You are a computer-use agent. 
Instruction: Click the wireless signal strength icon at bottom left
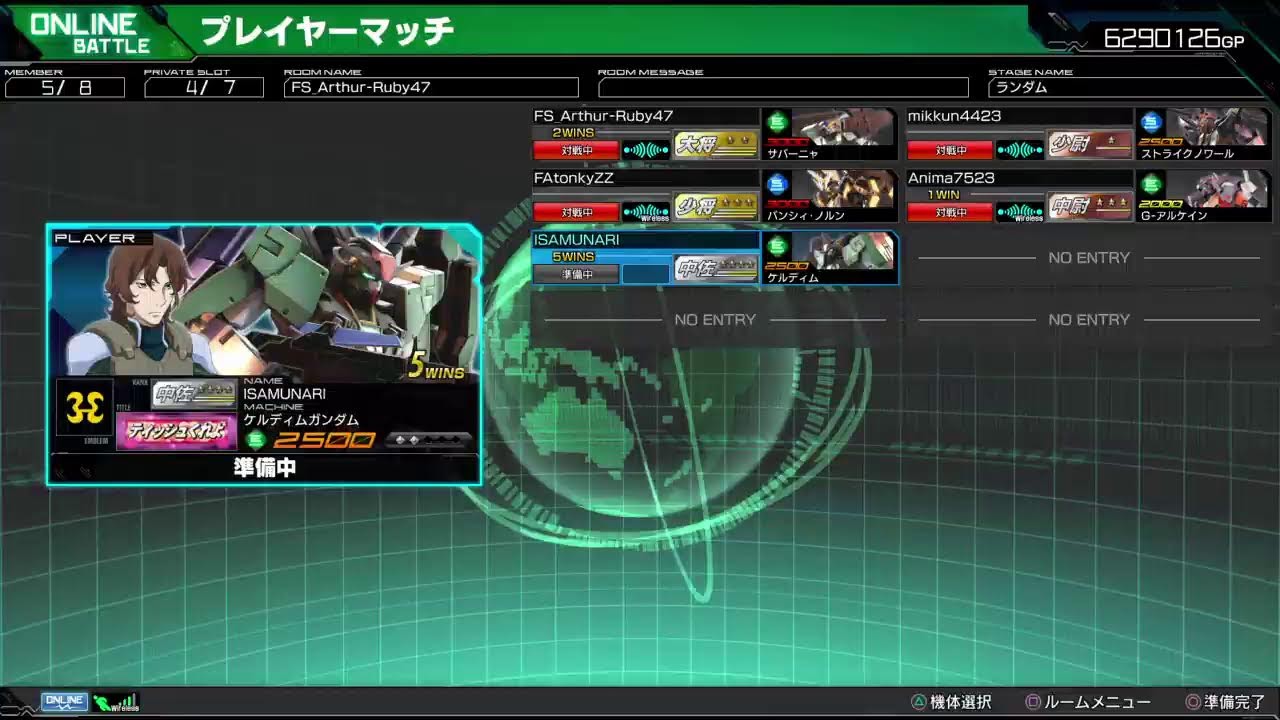(116, 702)
